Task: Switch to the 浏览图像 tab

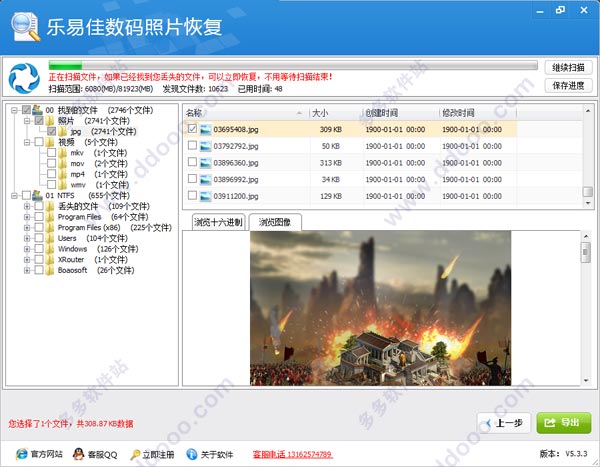Action: [275, 222]
